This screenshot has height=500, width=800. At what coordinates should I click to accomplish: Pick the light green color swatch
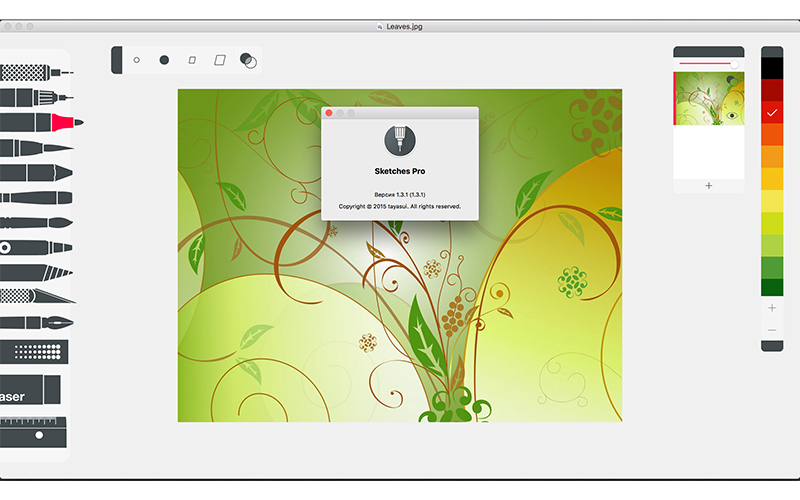coord(772,246)
